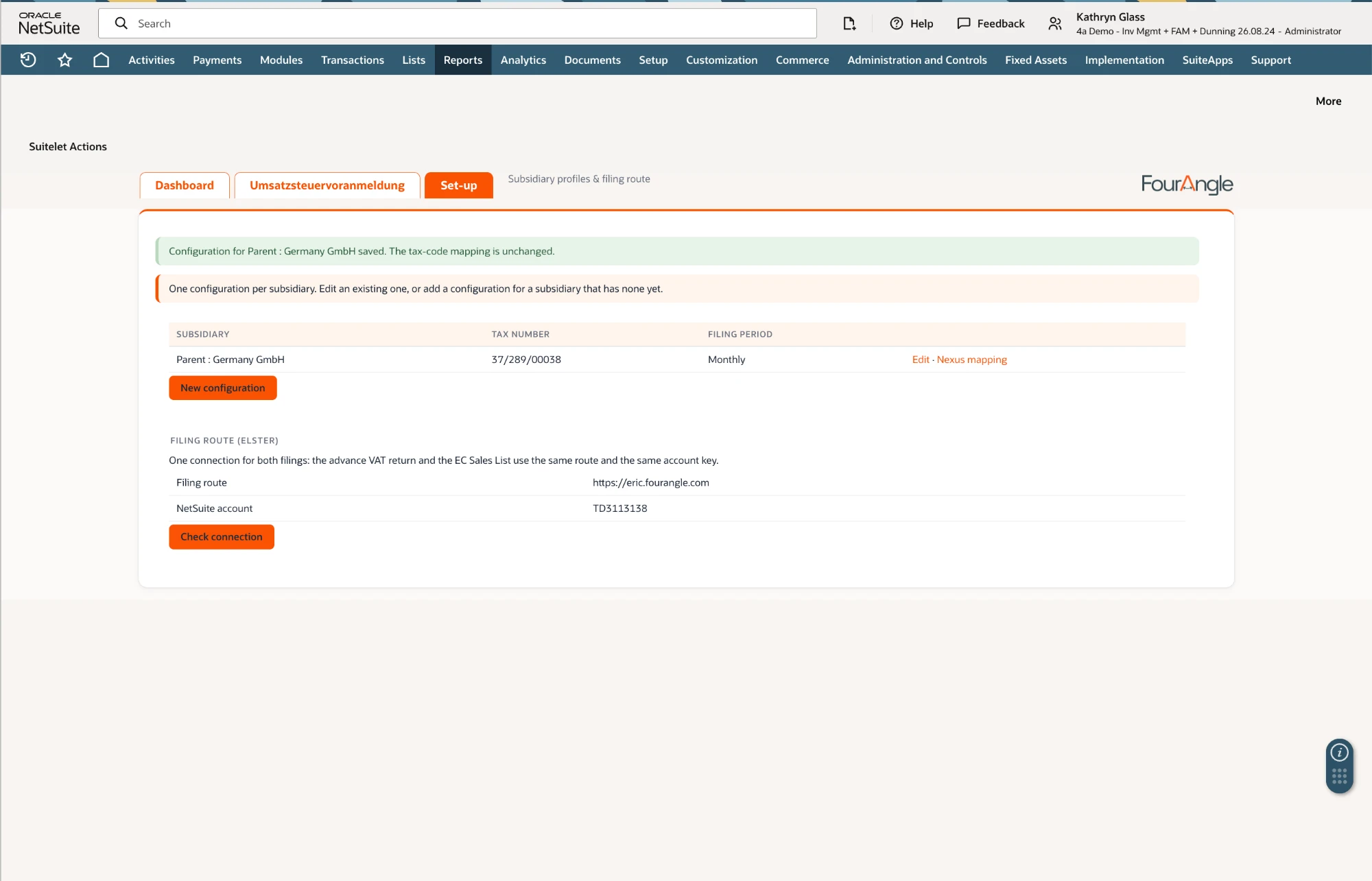This screenshot has height=881, width=1372.
Task: Click the dotted grid handle on floating widget
Action: click(x=1339, y=777)
